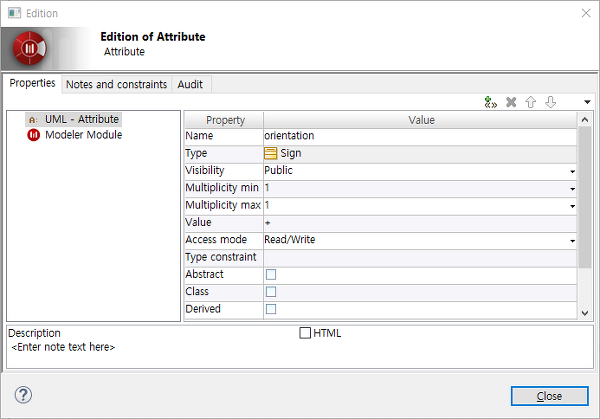Click the Sign type datatype icon
Viewport: 600px width, 419px height.
tap(271, 153)
